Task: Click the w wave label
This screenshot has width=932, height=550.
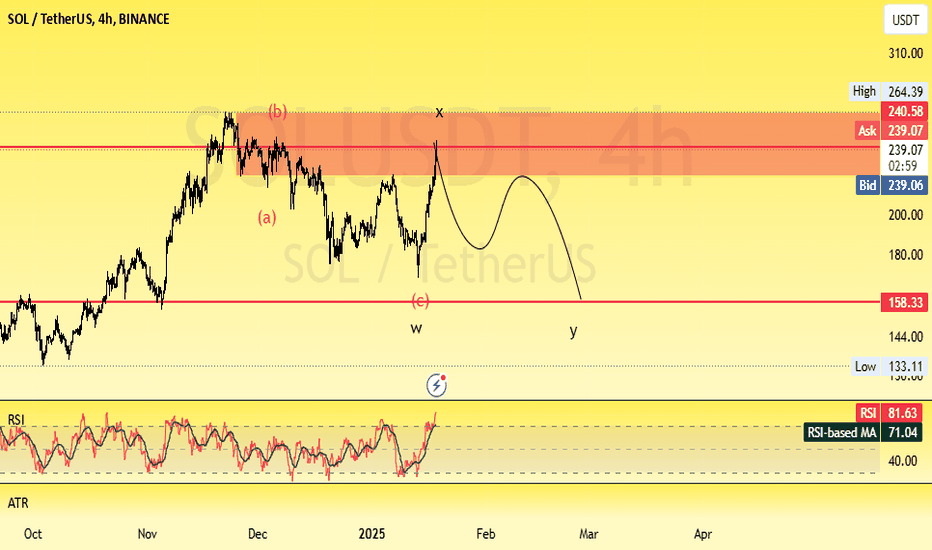Action: (416, 328)
